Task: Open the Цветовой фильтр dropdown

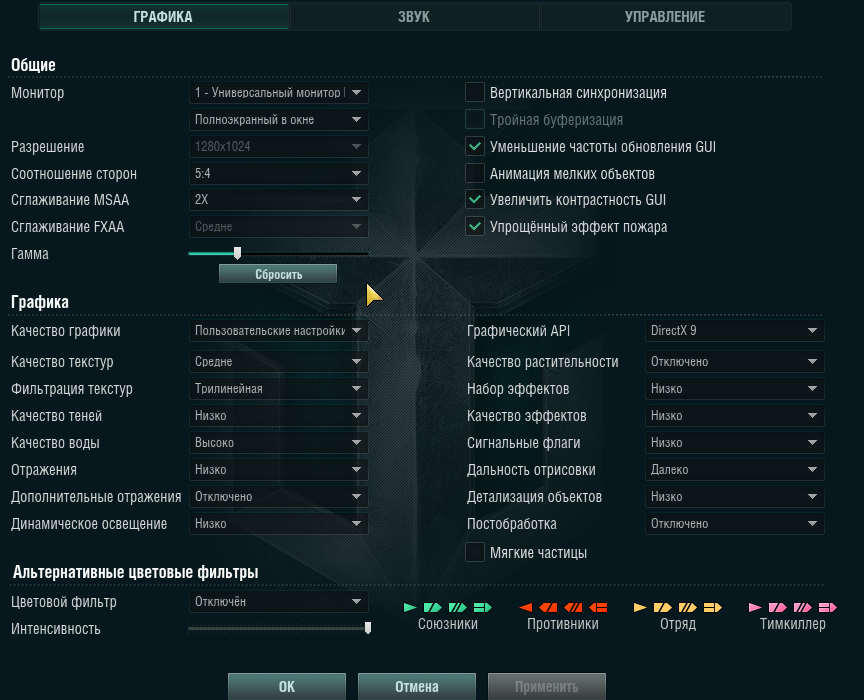Action: point(278,602)
